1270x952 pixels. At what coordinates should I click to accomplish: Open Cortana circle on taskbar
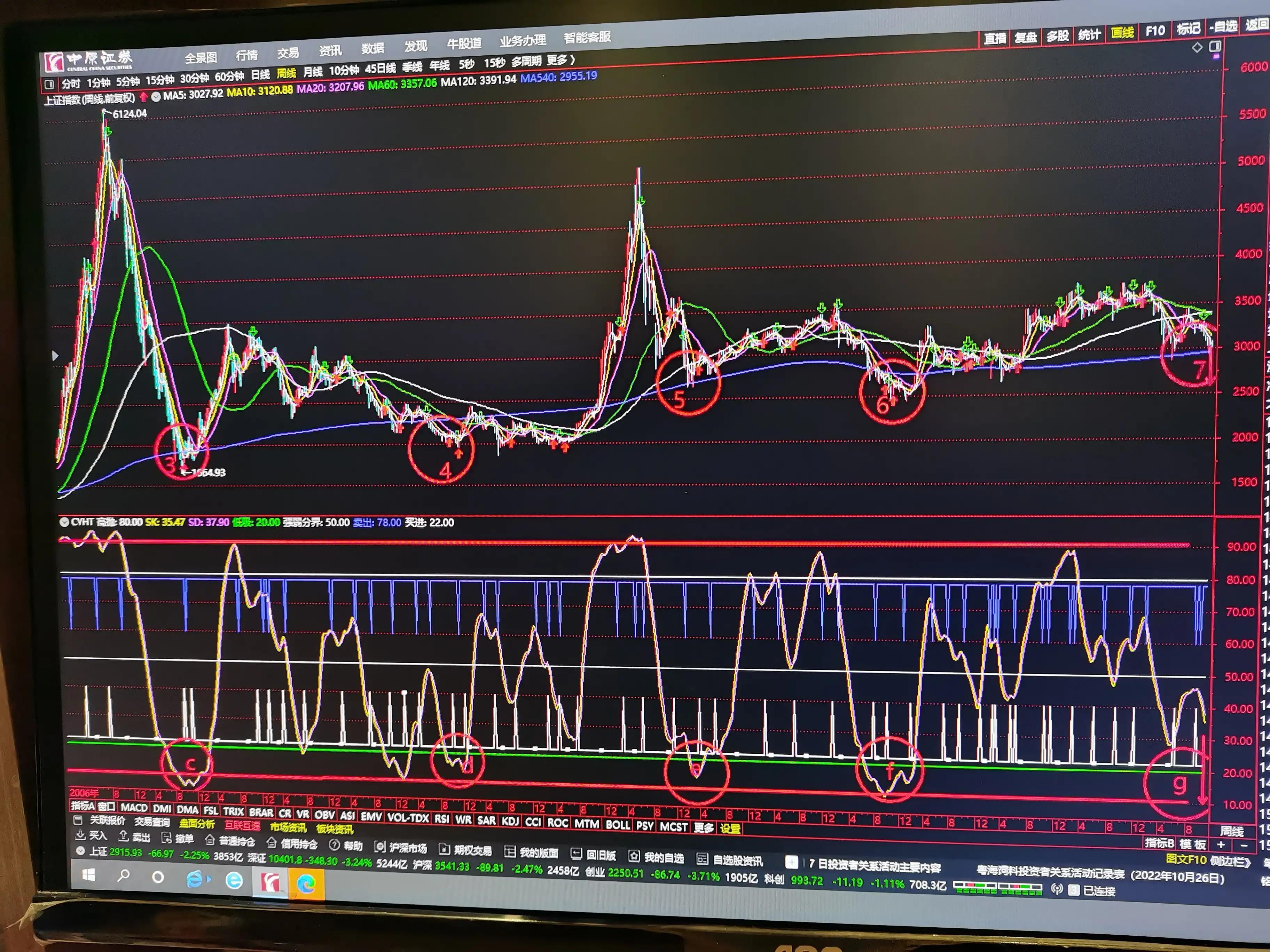point(158,877)
